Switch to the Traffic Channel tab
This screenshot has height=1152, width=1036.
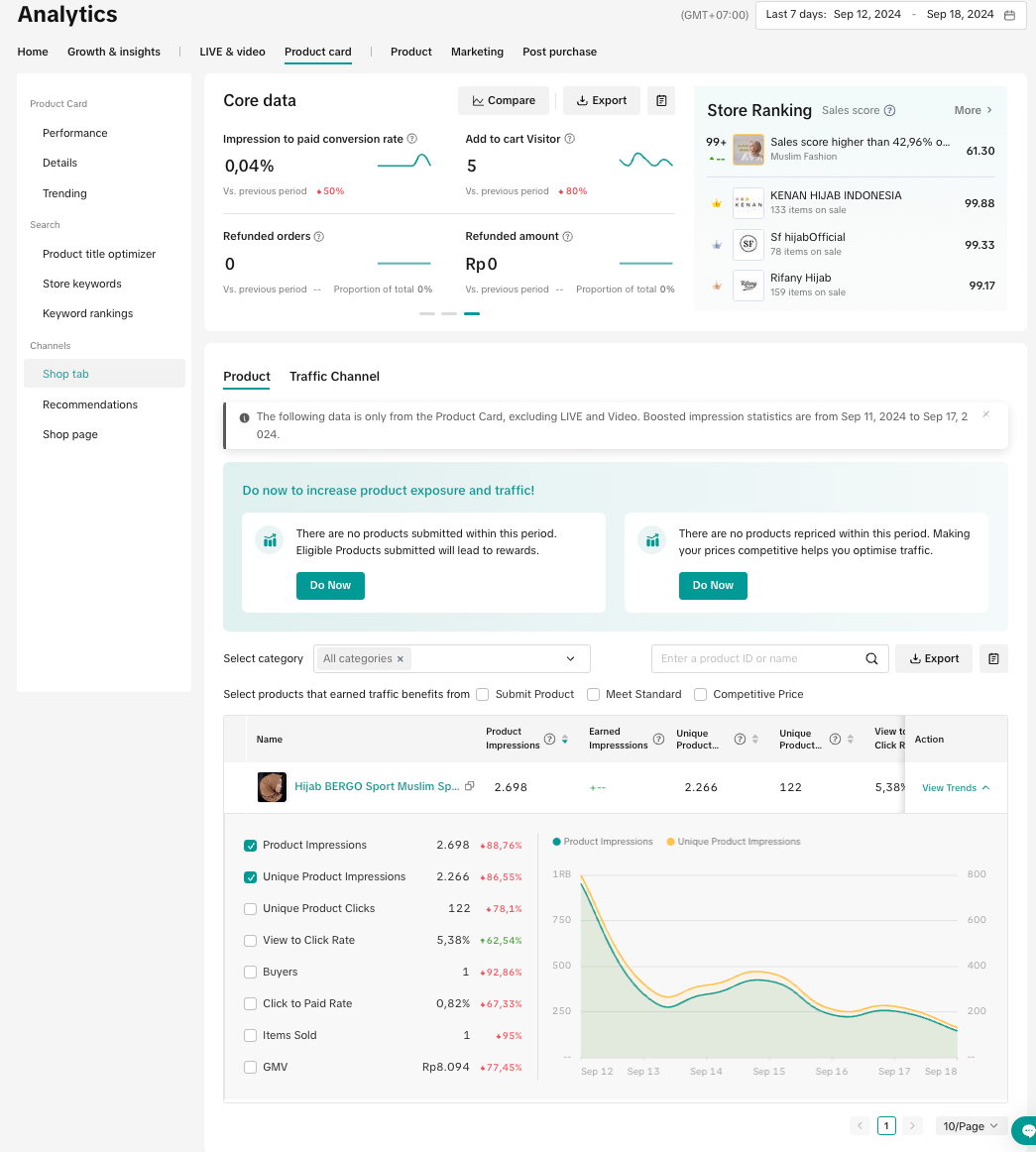pyautogui.click(x=334, y=377)
